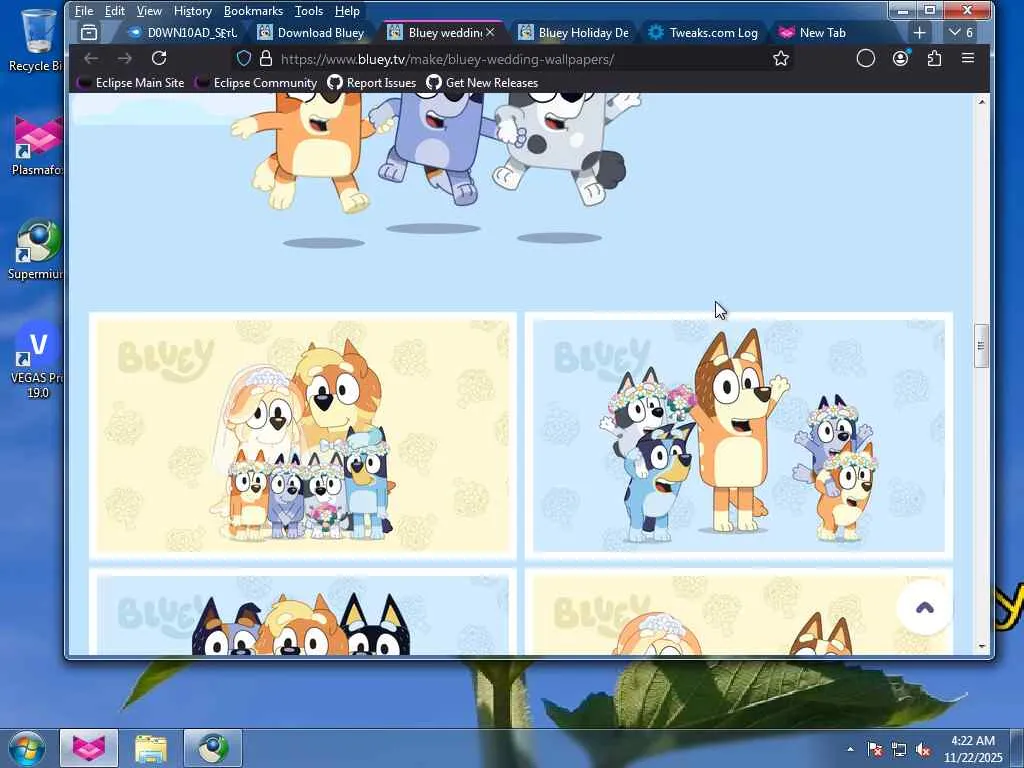Open the bottom-left blue faces wallpaper
Image resolution: width=1024 pixels, height=768 pixels.
[302, 612]
